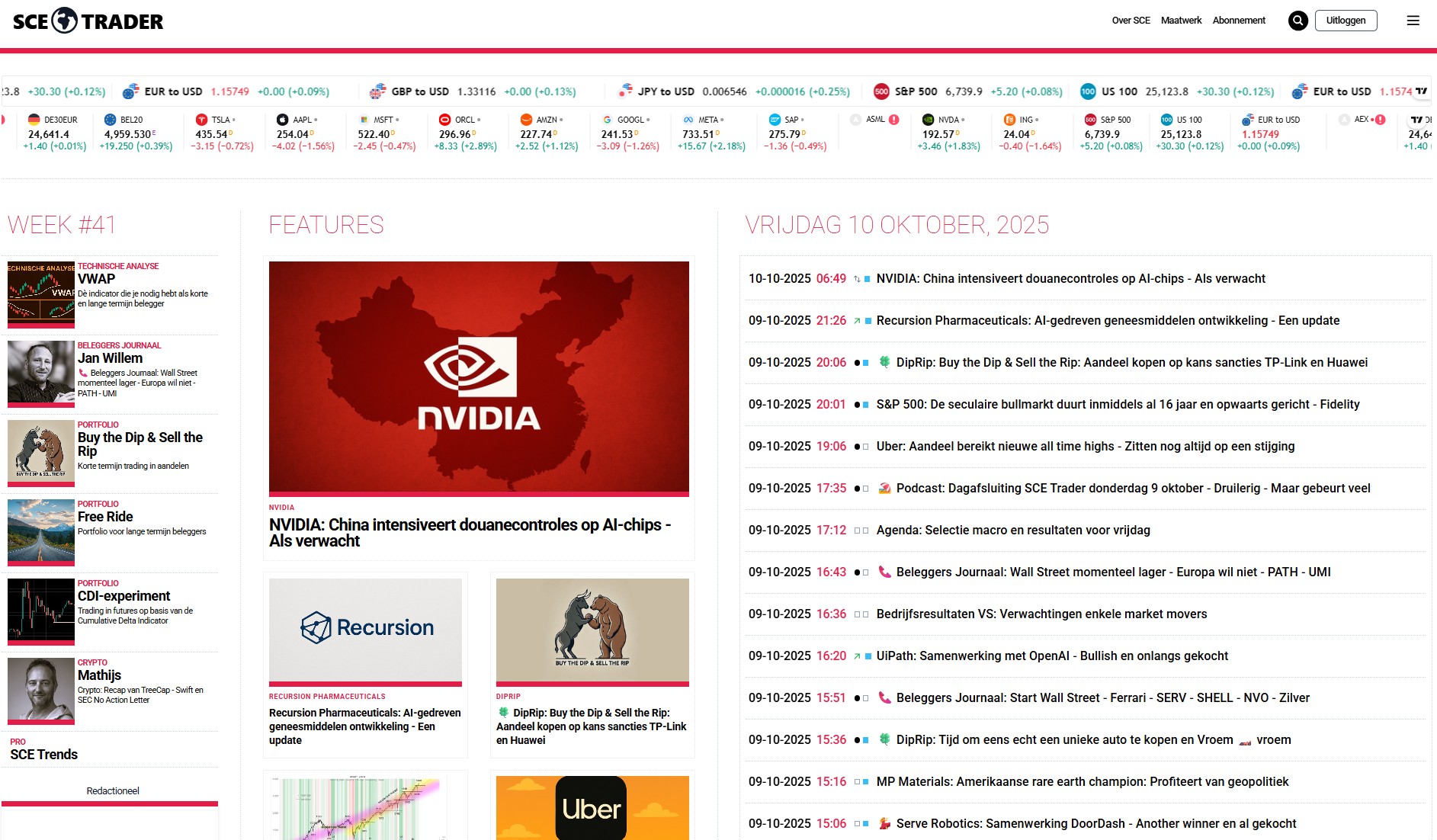Image resolution: width=1437 pixels, height=840 pixels.
Task: Open the hamburger menu
Action: click(1413, 21)
